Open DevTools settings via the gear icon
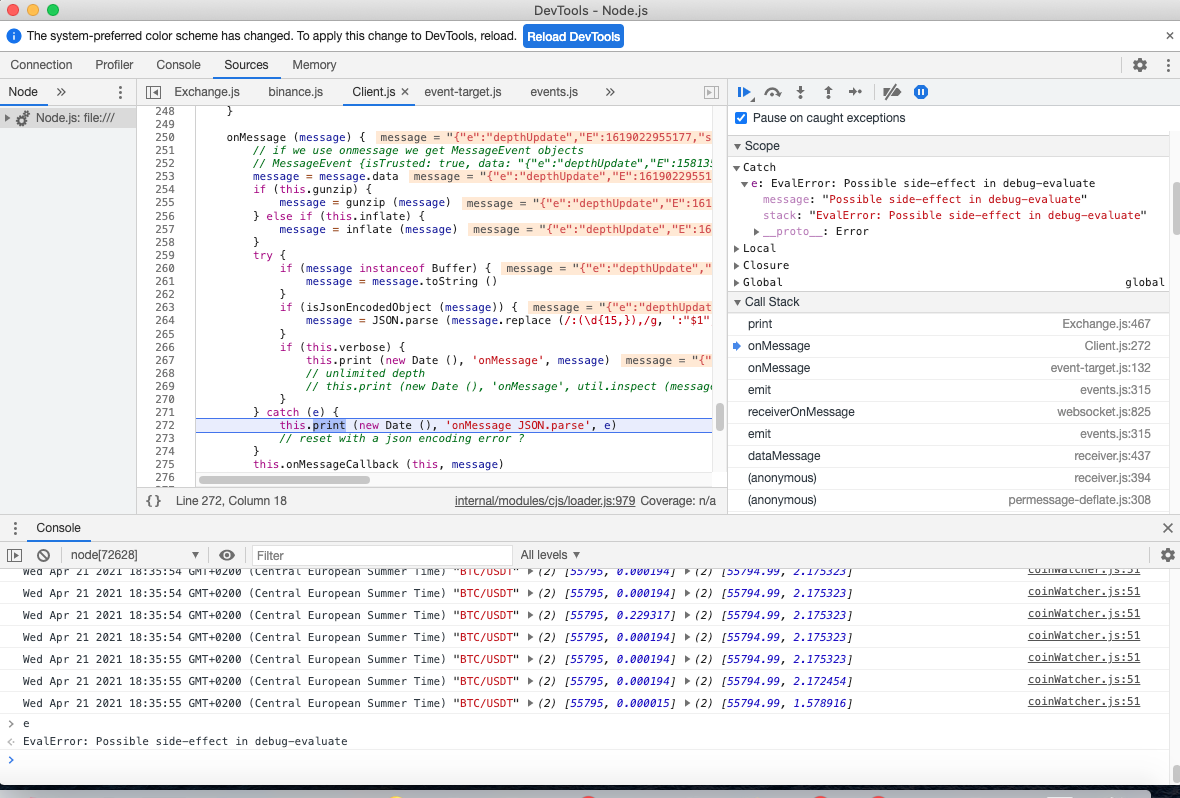The height and width of the screenshot is (798, 1180). pyautogui.click(x=1139, y=64)
